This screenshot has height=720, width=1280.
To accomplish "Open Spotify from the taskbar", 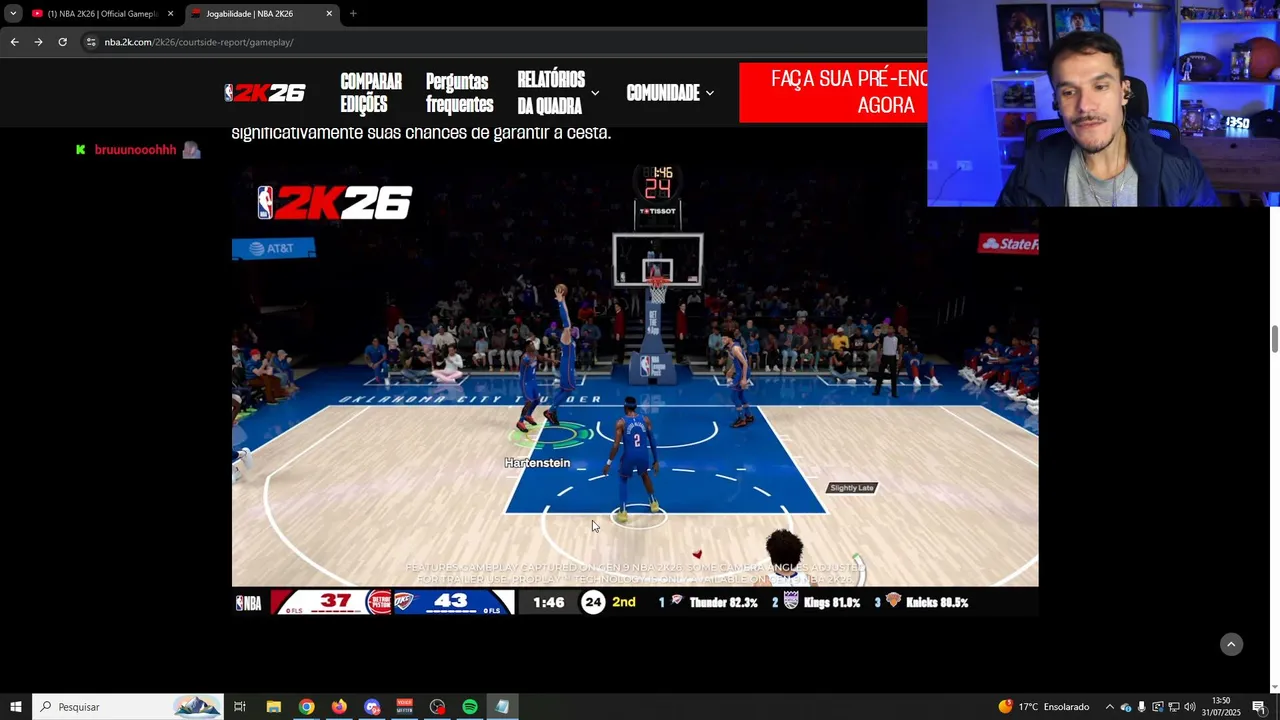I will click(x=470, y=707).
